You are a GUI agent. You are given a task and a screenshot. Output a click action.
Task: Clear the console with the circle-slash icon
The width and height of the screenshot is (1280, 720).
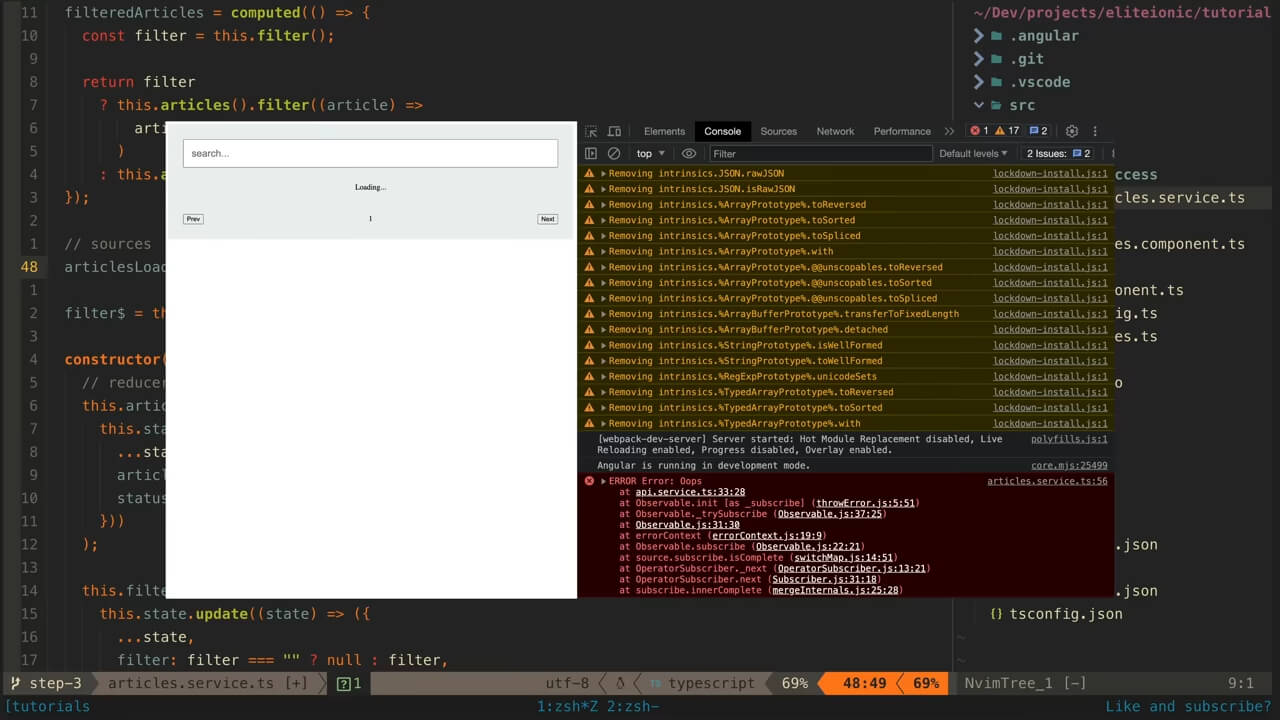pos(614,153)
